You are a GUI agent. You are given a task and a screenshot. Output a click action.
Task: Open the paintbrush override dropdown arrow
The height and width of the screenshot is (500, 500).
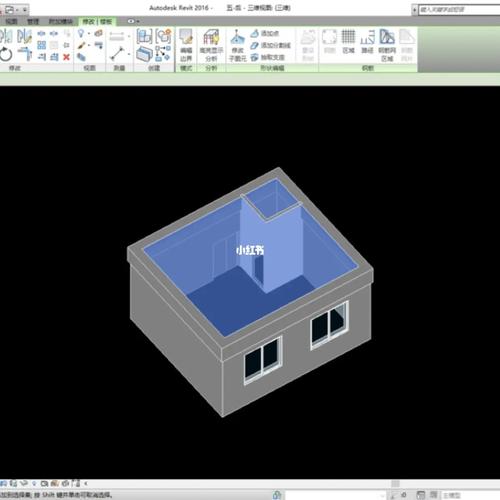(x=89, y=46)
